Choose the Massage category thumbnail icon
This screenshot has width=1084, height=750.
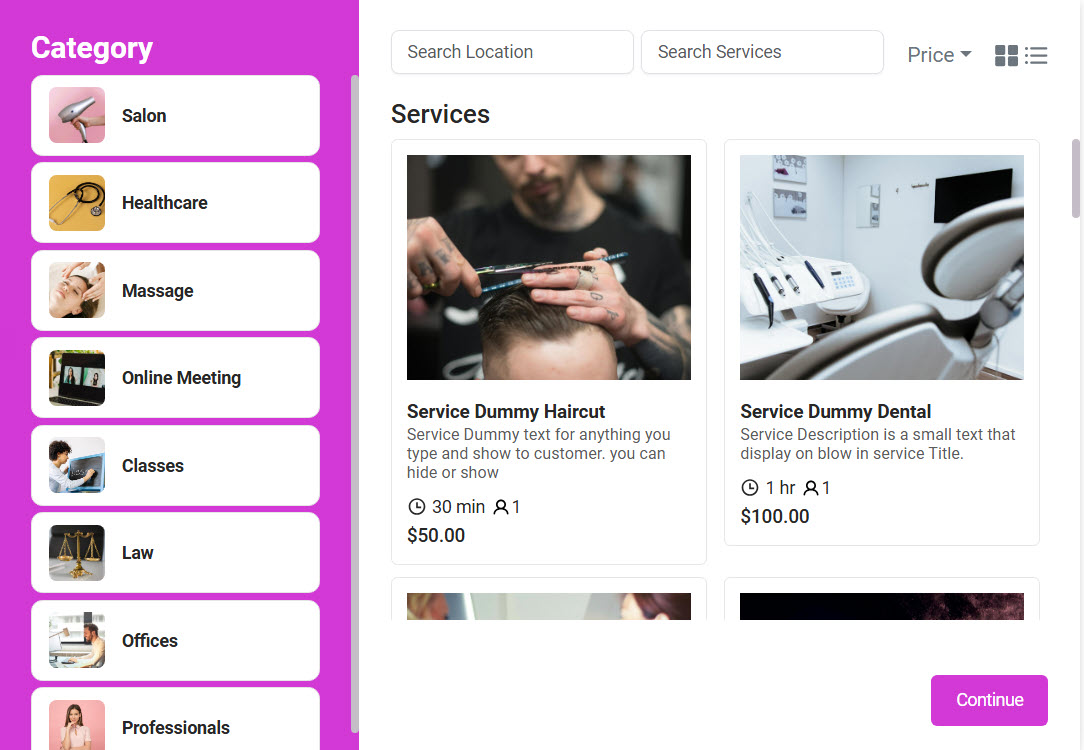(77, 290)
